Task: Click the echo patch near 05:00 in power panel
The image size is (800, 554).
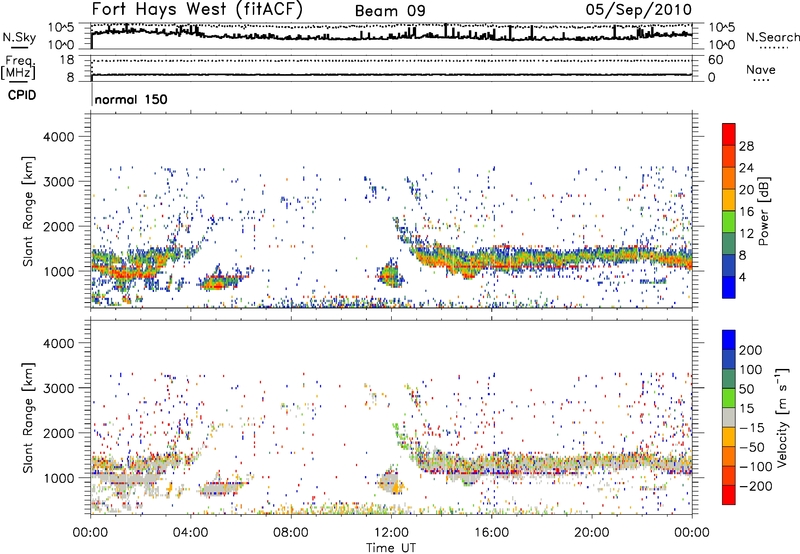Action: 220,281
